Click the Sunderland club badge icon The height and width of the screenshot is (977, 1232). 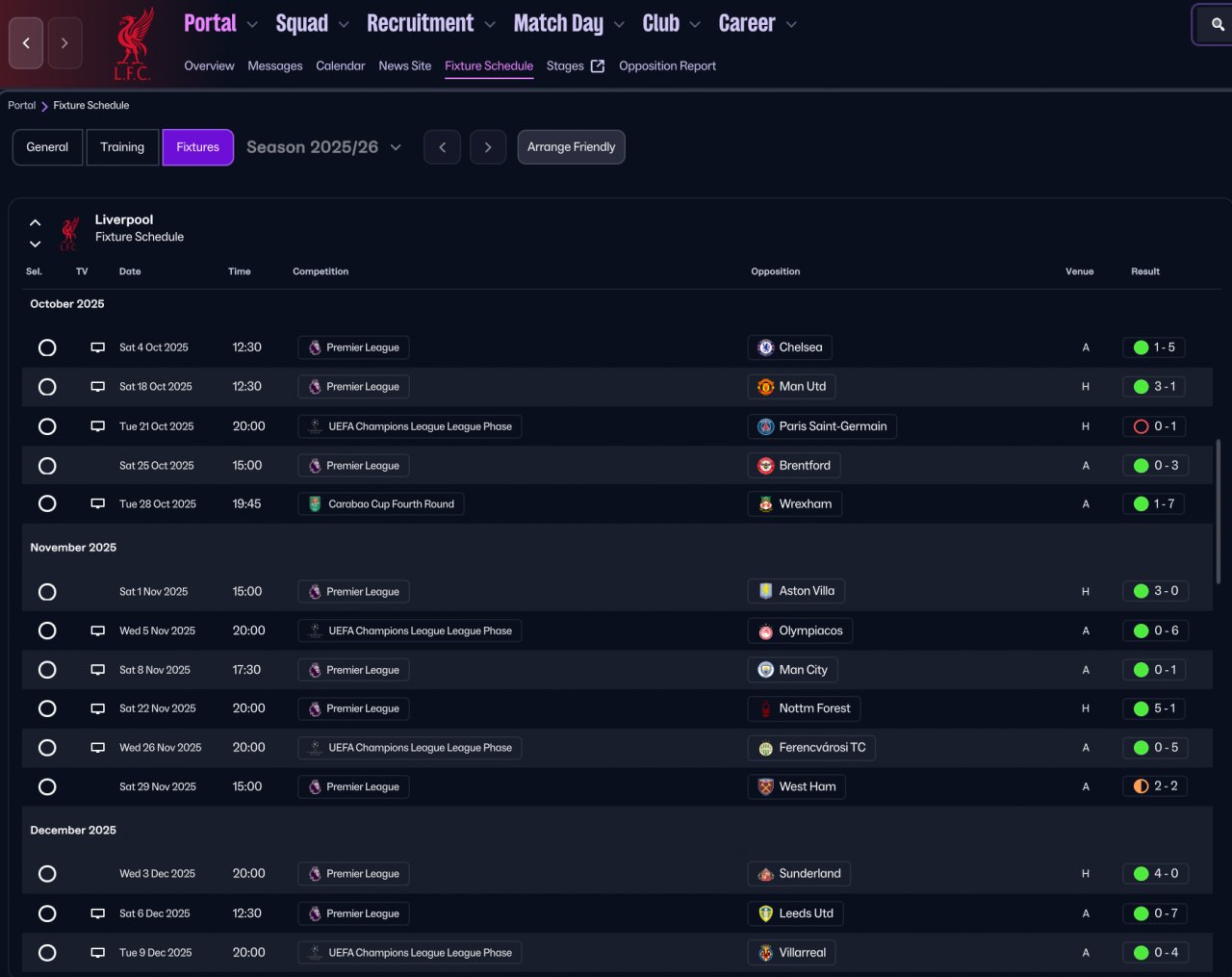click(766, 874)
